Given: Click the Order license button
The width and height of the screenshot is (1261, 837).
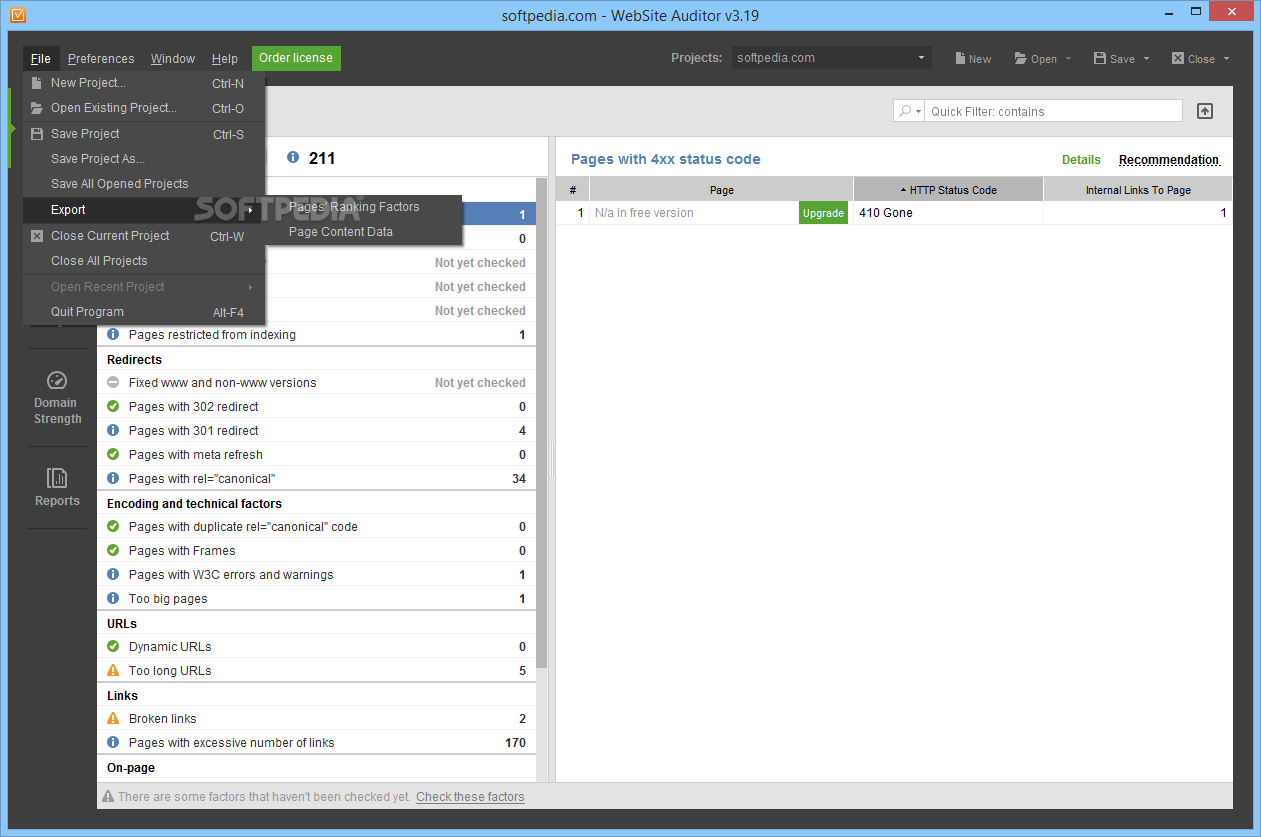Looking at the screenshot, I should pyautogui.click(x=296, y=58).
